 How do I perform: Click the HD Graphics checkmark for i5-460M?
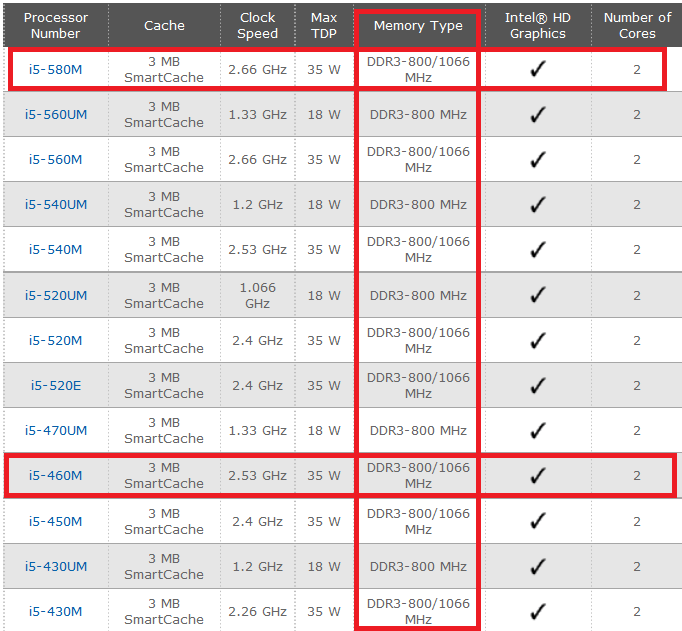pos(538,475)
